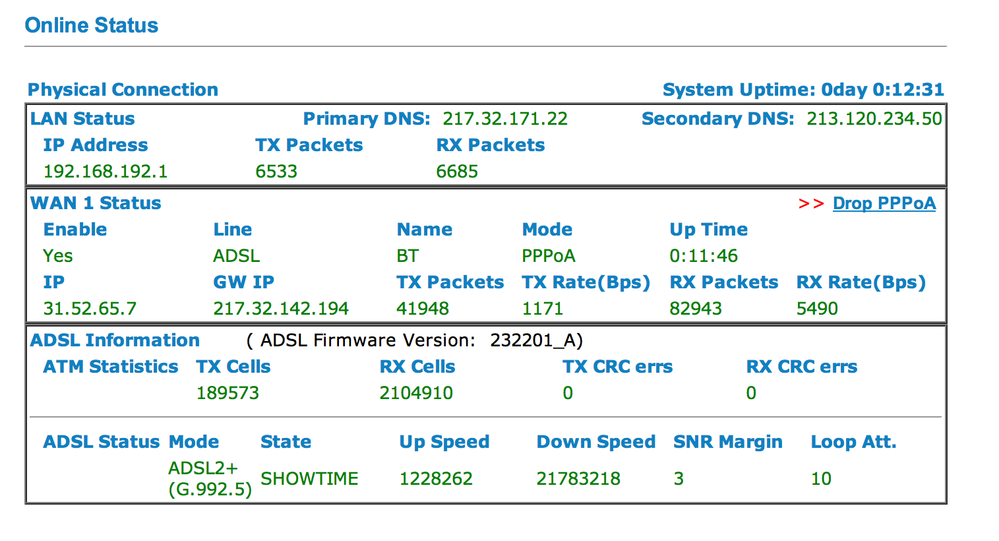Click the Primary DNS label

coord(366,119)
